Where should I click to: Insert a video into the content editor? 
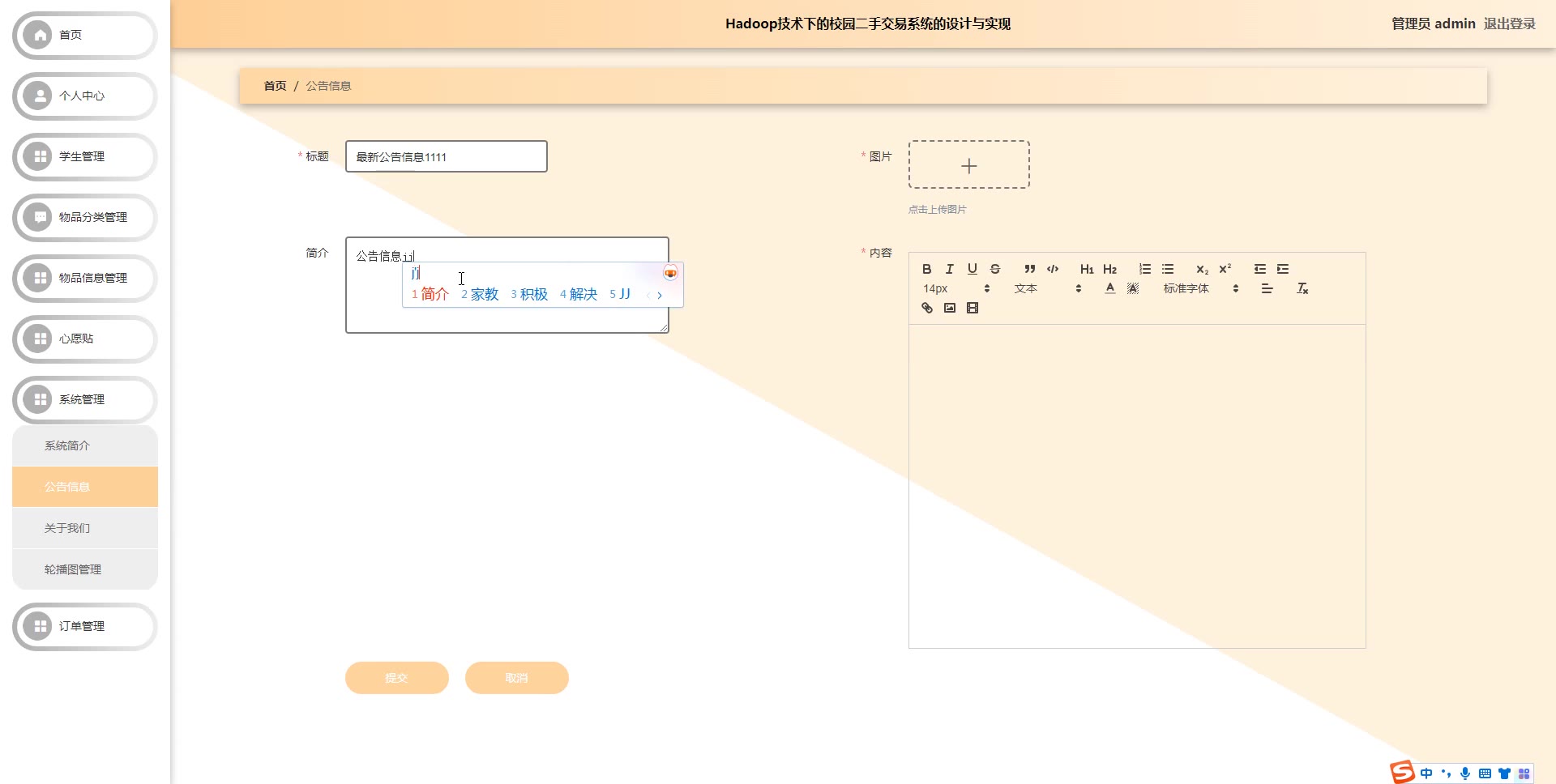pyautogui.click(x=972, y=308)
